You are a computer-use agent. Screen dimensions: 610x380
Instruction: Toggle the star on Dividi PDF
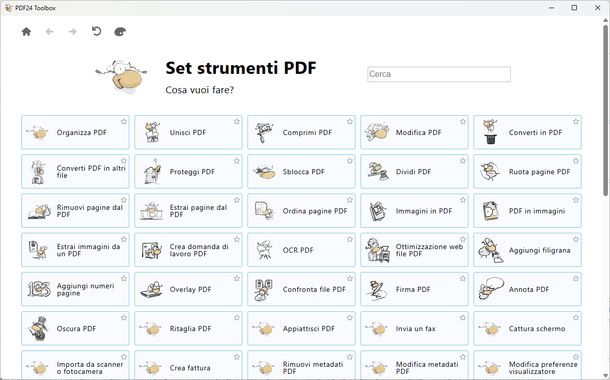coord(463,161)
